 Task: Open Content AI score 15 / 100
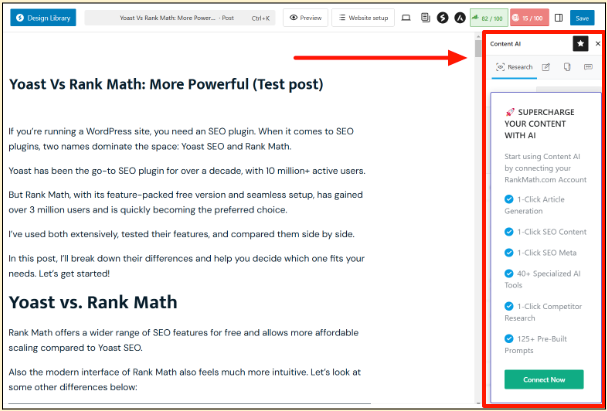pos(529,18)
